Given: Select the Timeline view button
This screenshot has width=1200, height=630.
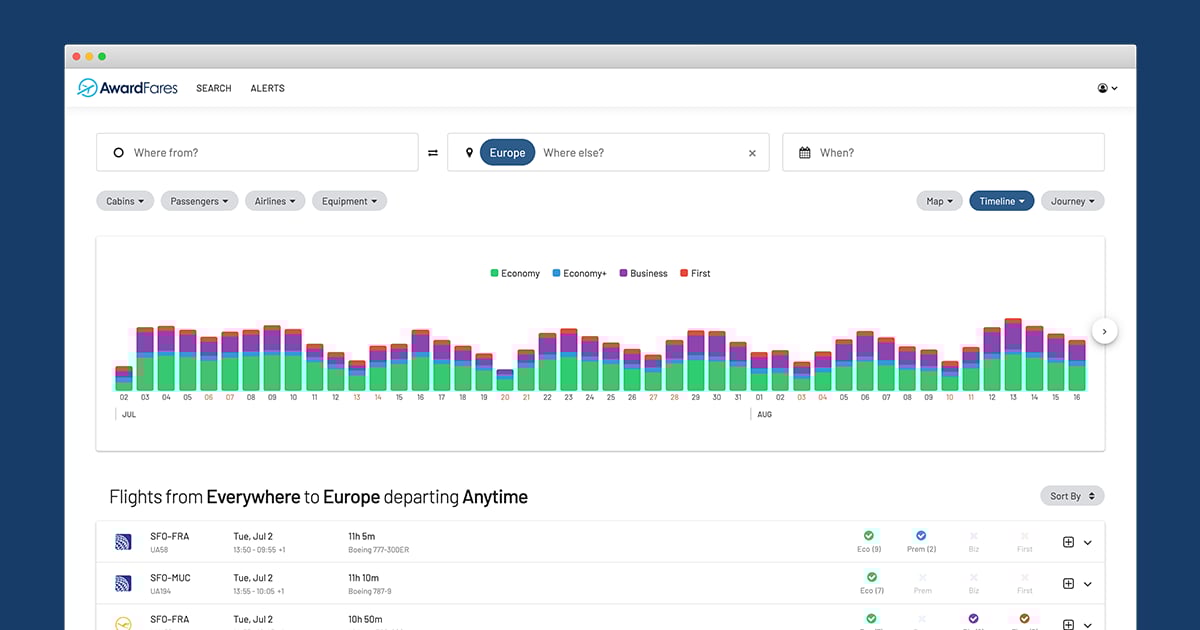Looking at the screenshot, I should (1001, 201).
